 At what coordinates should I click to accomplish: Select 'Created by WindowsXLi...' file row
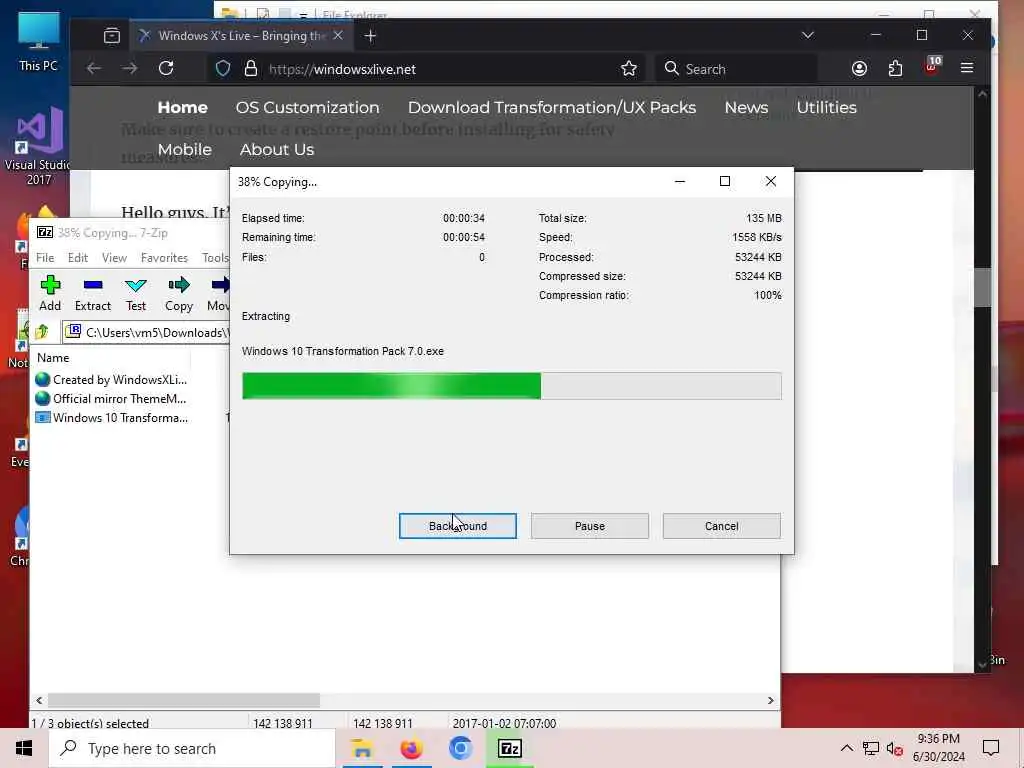pos(111,379)
